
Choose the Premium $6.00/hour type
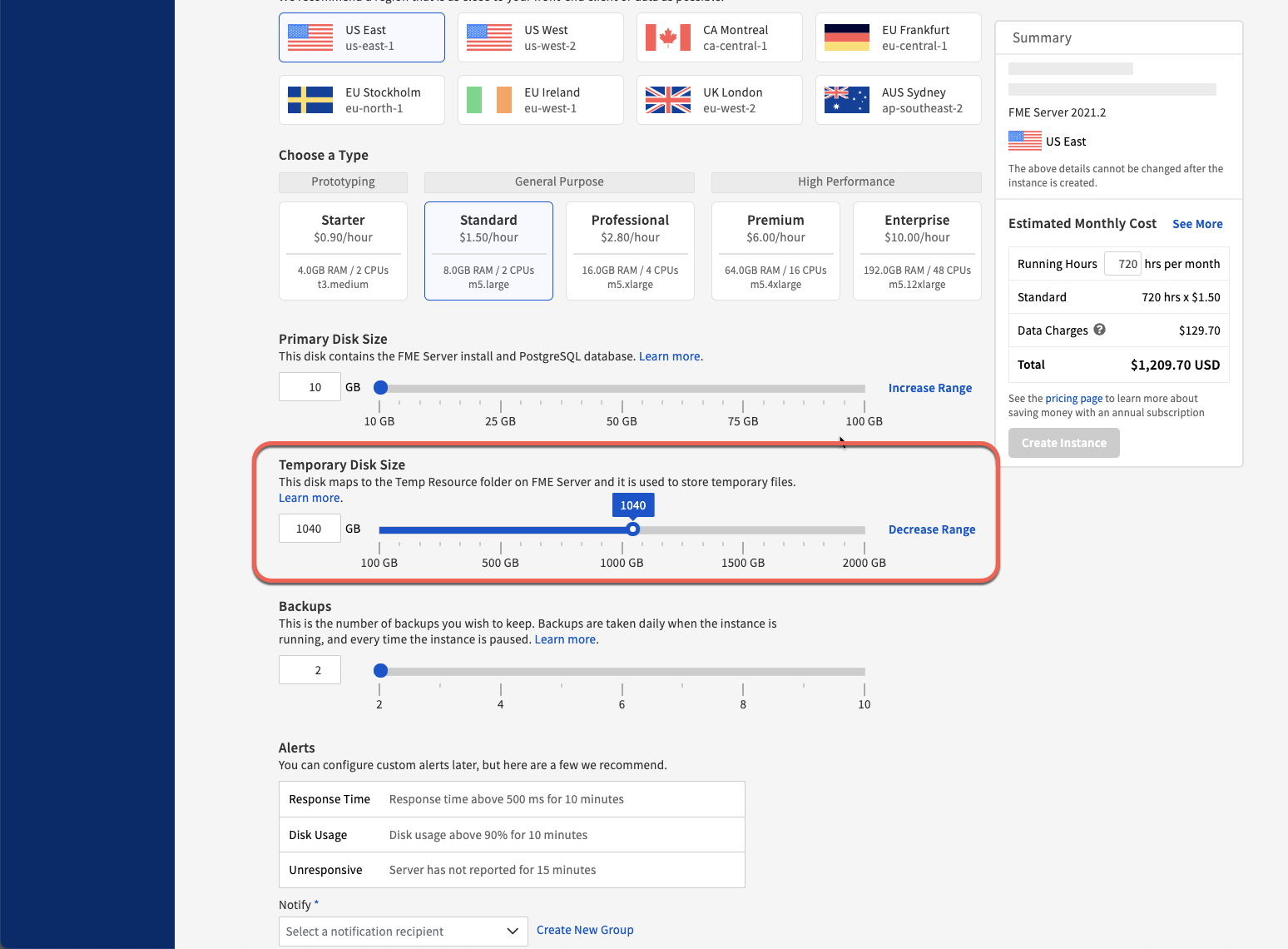pyautogui.click(x=775, y=251)
